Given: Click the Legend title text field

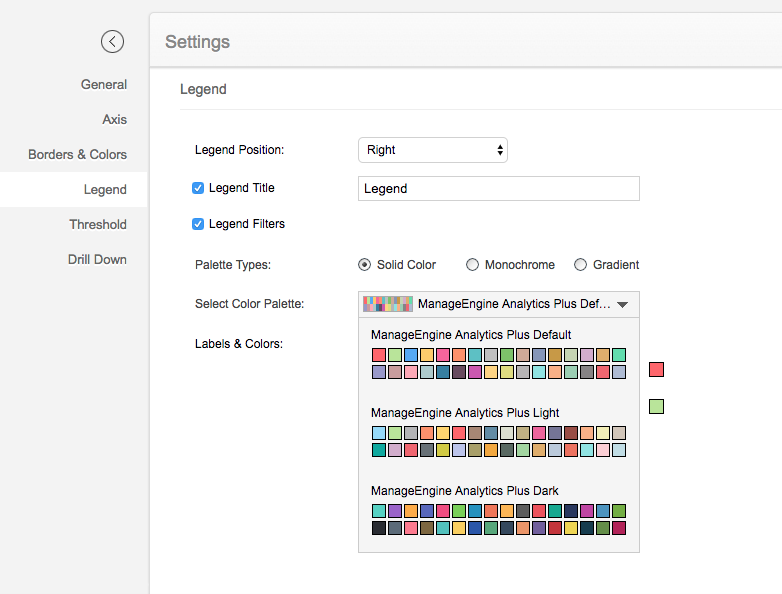Looking at the screenshot, I should coord(498,188).
